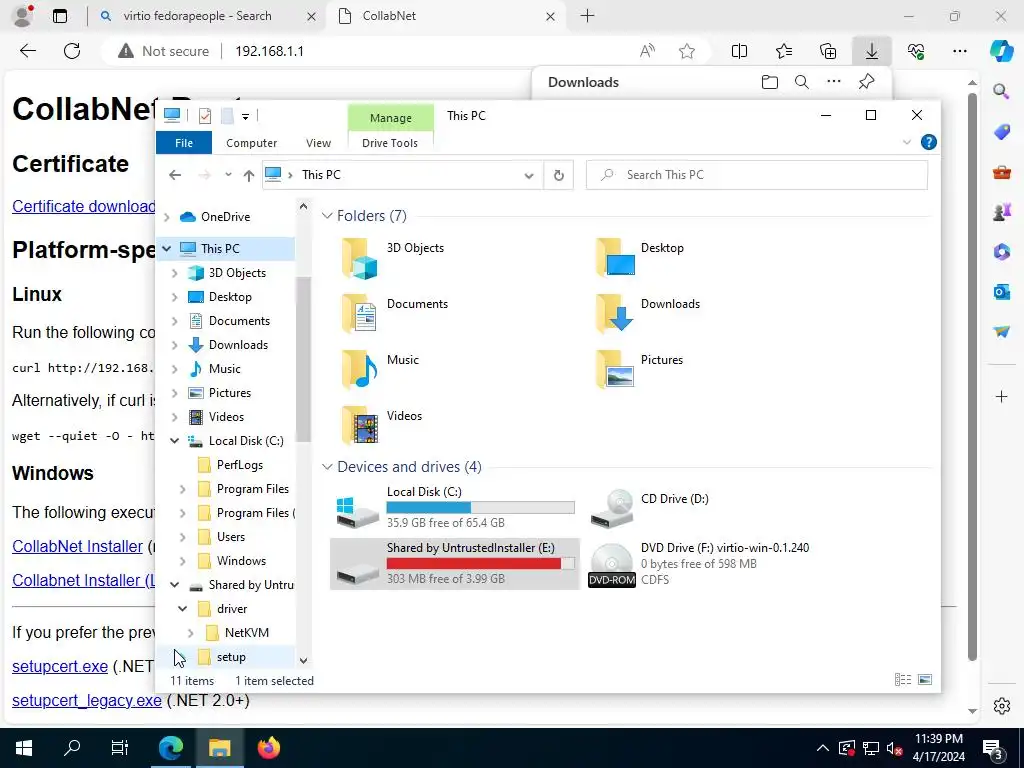1024x768 pixels.
Task: Expand 3D Objects tree node
Action: click(x=174, y=273)
